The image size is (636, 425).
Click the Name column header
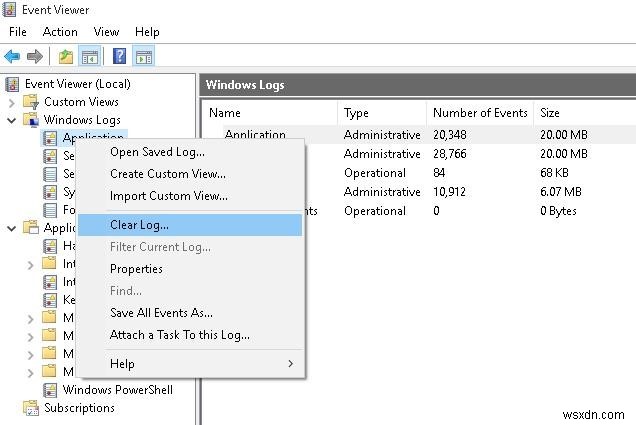click(270, 113)
